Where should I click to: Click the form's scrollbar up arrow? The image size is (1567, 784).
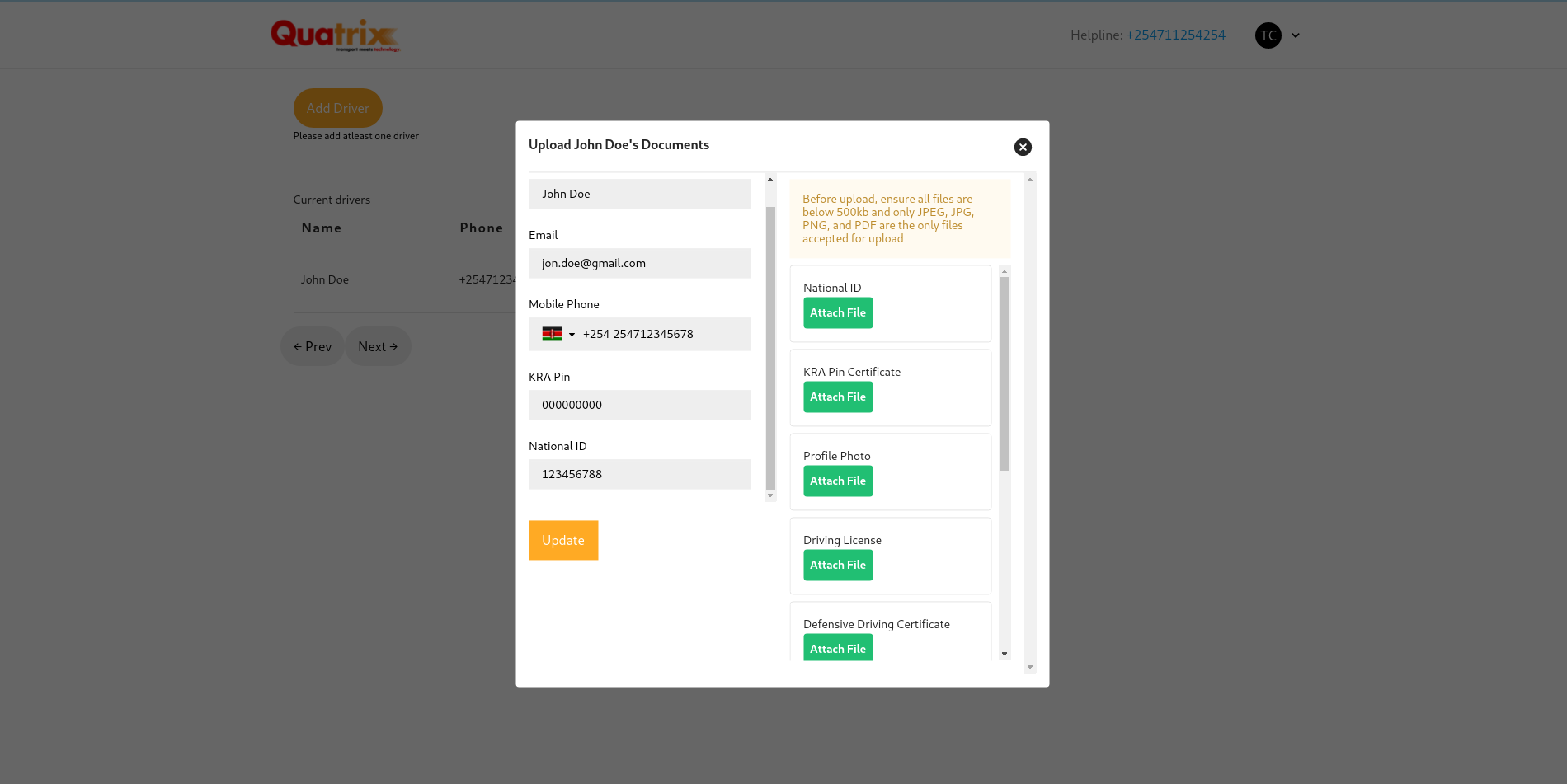770,179
